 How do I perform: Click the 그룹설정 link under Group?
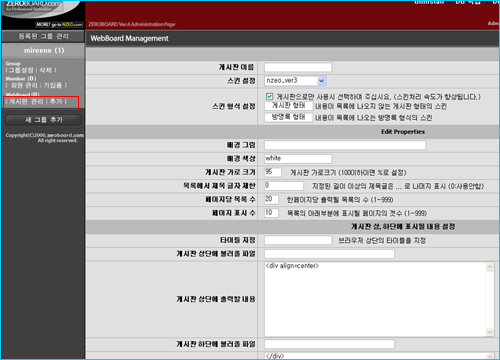click(21, 70)
